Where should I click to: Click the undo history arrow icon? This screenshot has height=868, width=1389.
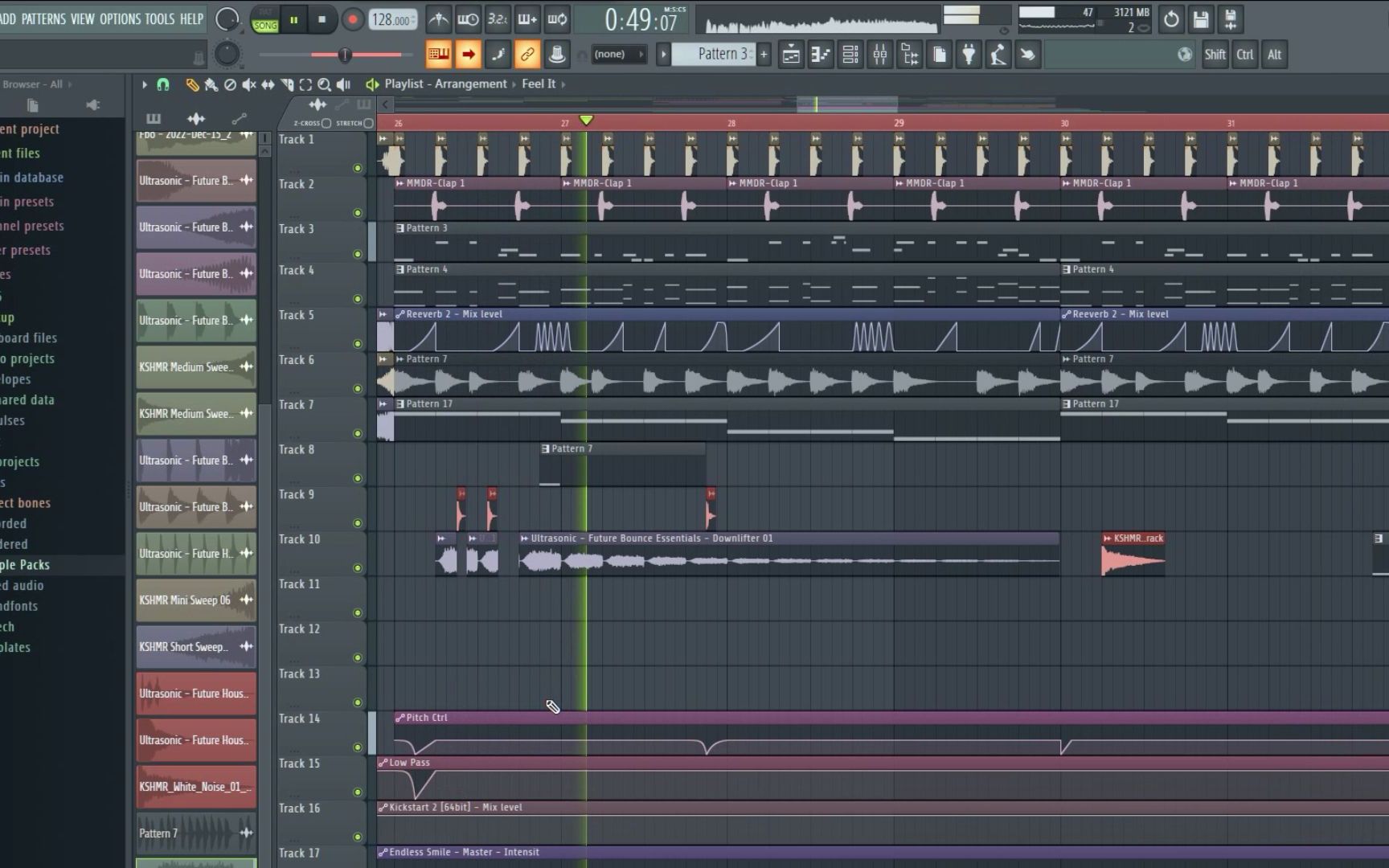tap(1171, 19)
